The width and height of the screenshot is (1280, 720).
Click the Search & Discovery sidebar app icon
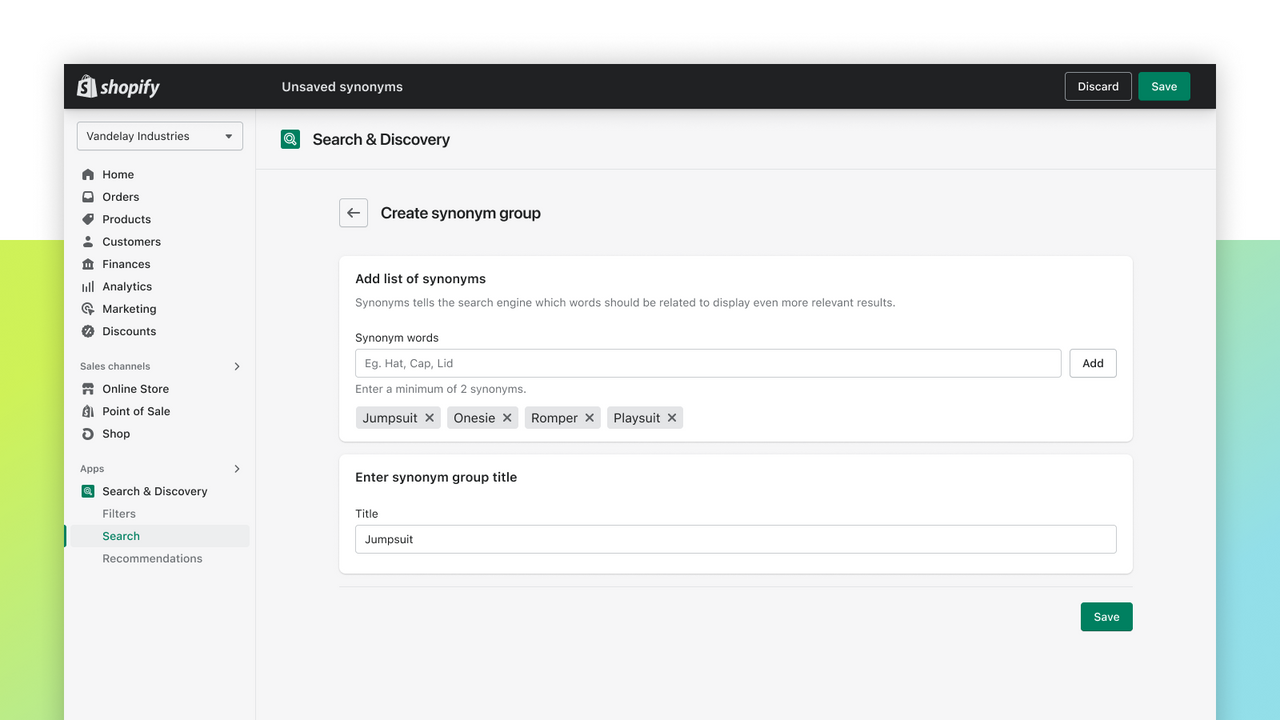(x=88, y=491)
